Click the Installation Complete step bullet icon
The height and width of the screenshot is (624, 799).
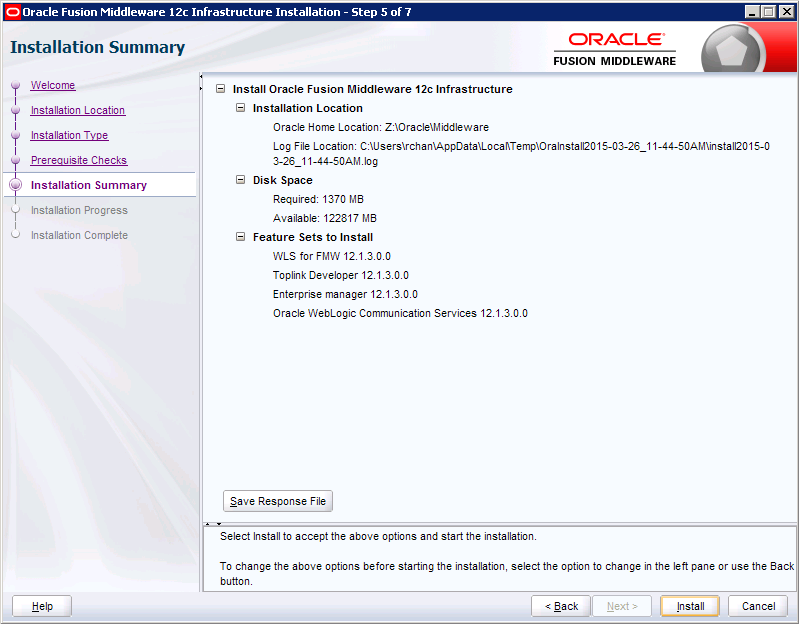click(x=16, y=234)
